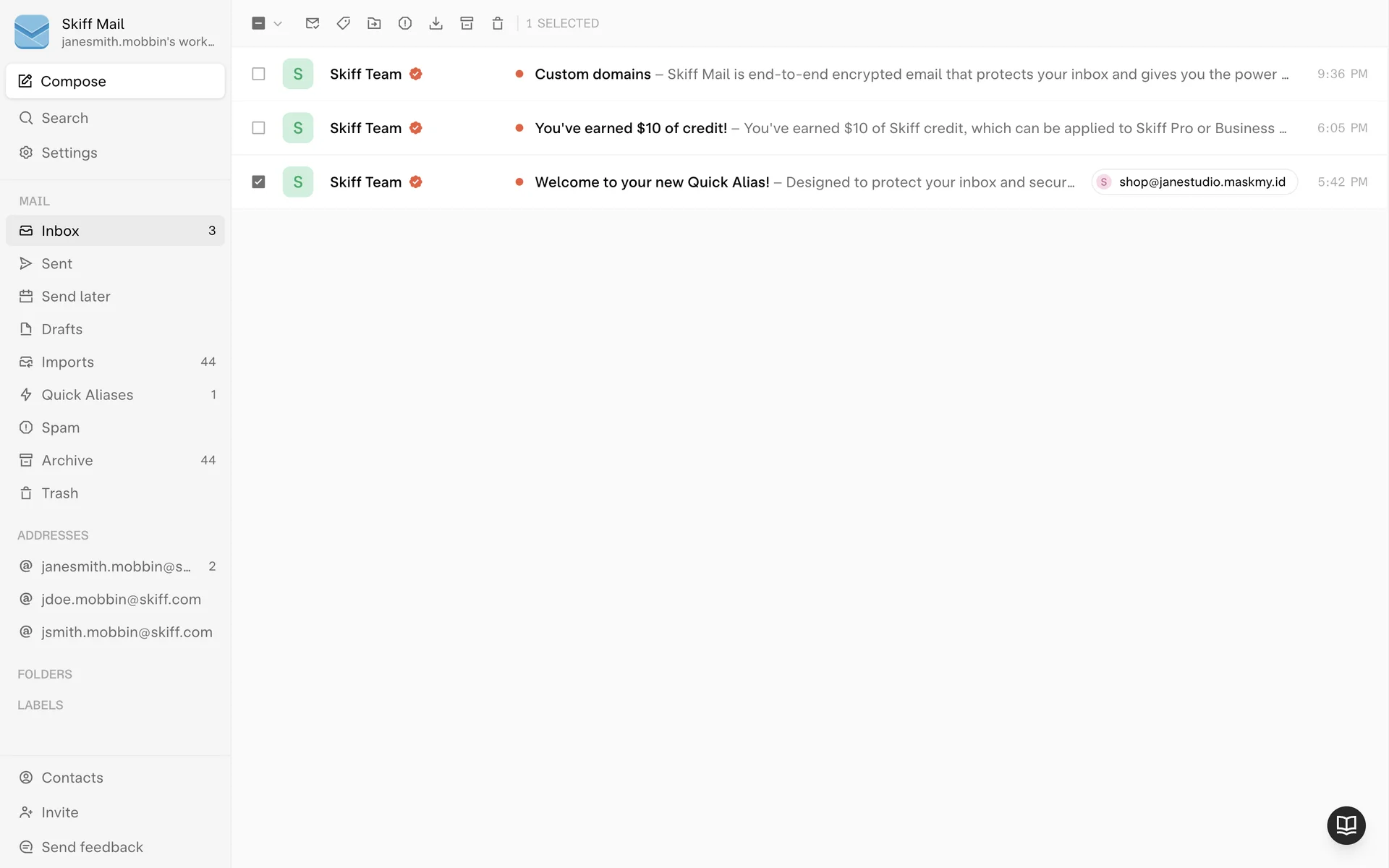Check the Custom domains email checkbox

pyautogui.click(x=258, y=74)
